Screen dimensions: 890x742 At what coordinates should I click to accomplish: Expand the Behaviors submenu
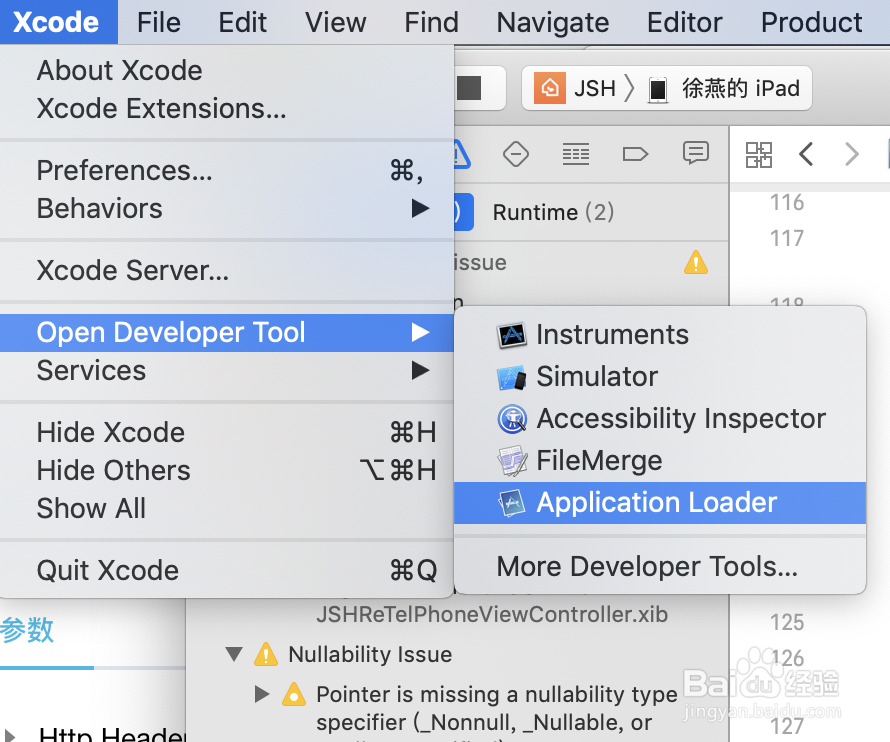point(227,208)
